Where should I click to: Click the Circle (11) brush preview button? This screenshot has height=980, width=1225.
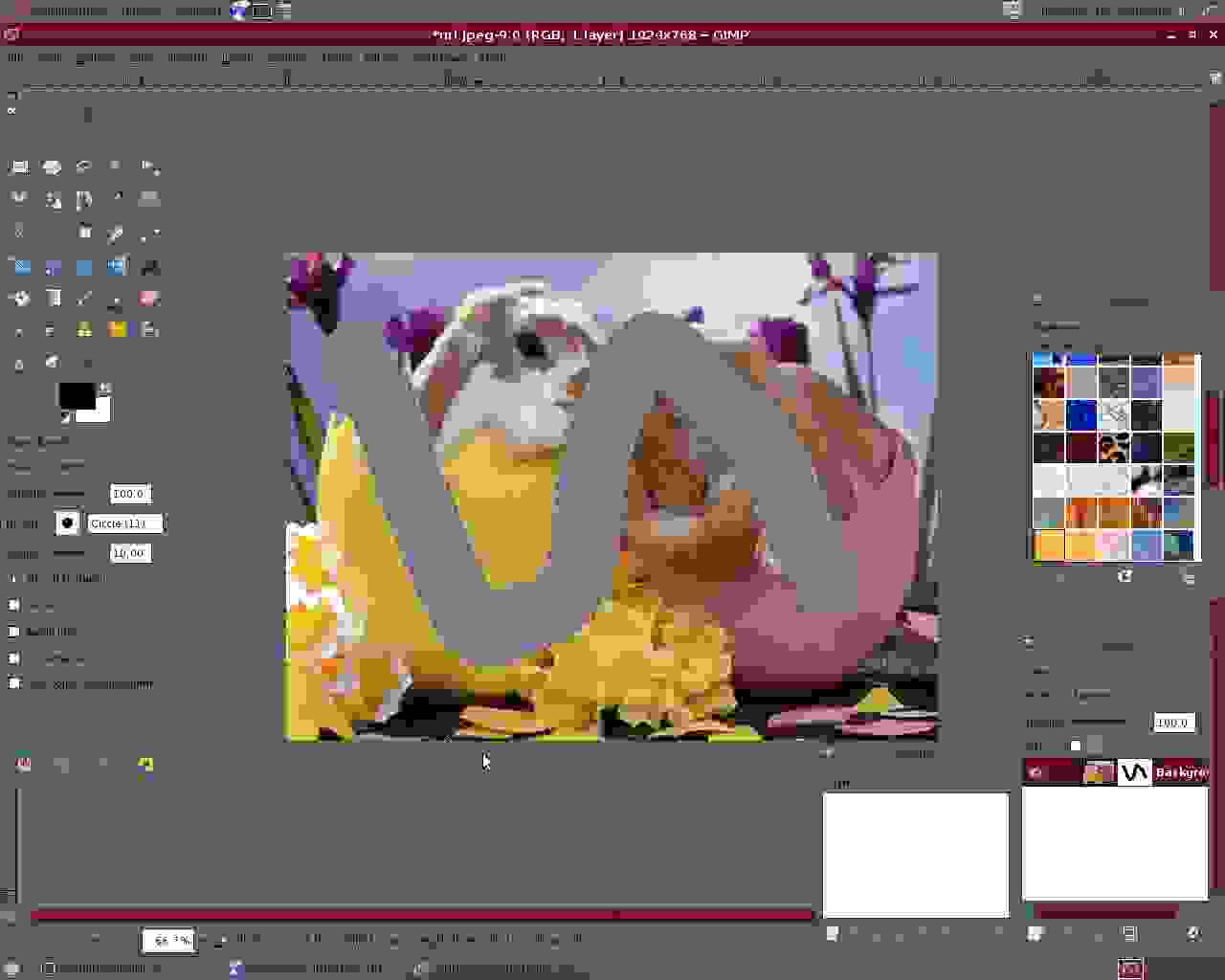pyautogui.click(x=67, y=523)
